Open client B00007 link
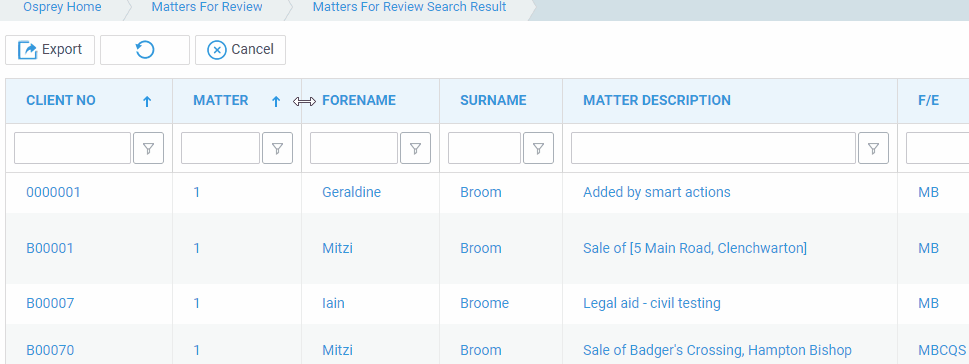The height and width of the screenshot is (364, 969). pyautogui.click(x=50, y=303)
